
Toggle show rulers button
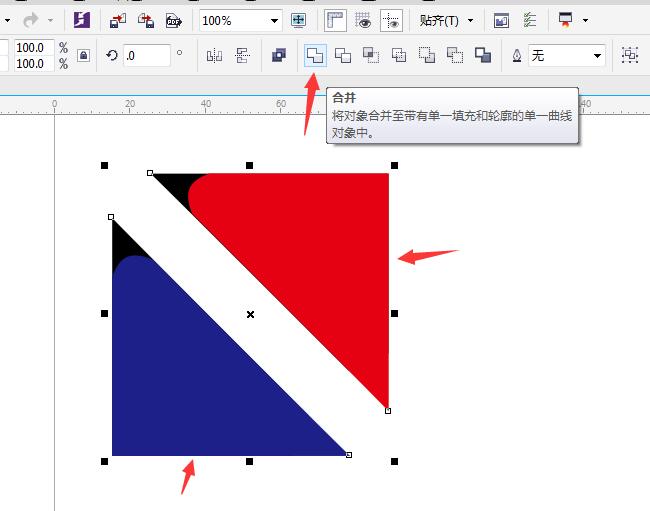(x=335, y=20)
